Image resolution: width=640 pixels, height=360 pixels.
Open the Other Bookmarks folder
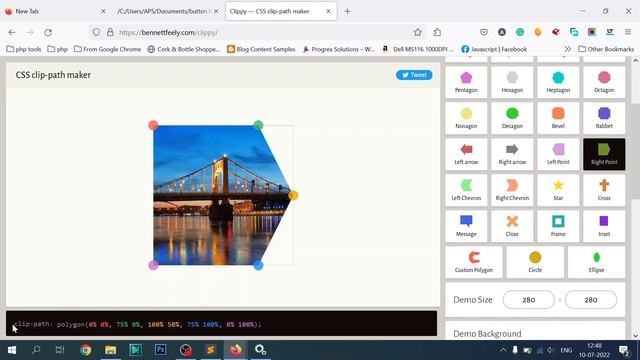(x=606, y=49)
